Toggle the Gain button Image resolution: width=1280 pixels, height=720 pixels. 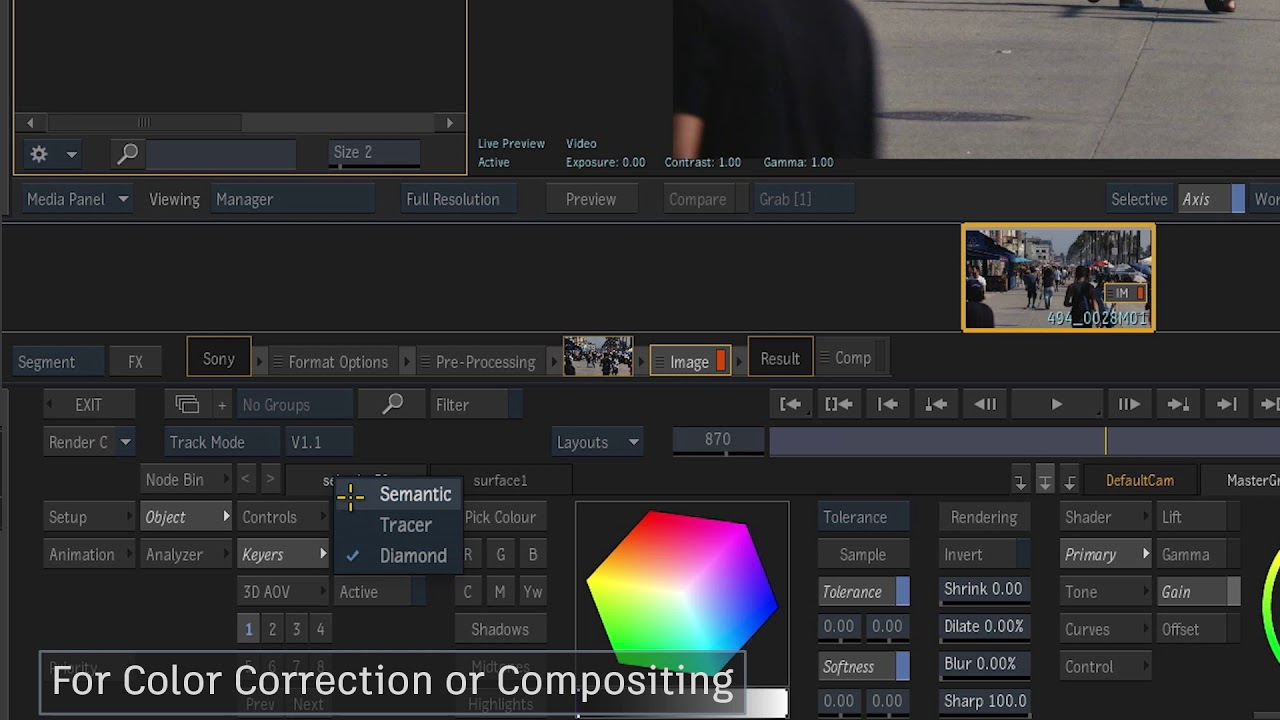point(1198,592)
